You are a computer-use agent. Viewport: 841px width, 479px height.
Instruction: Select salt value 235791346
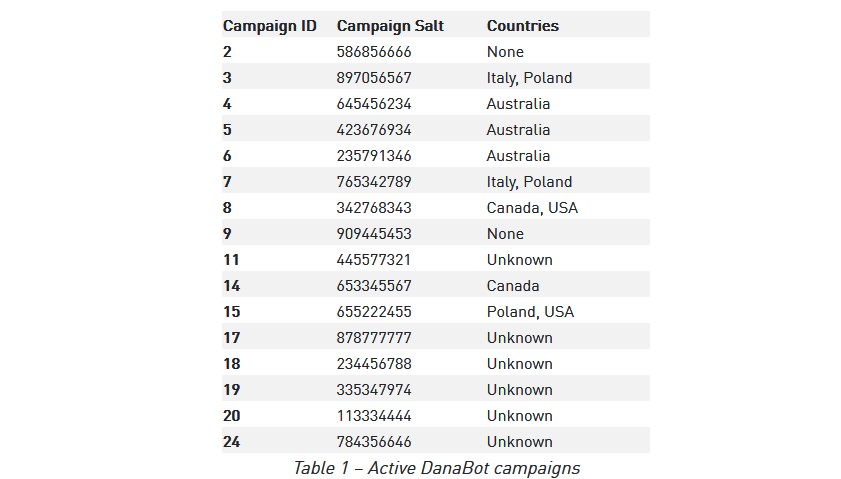[x=374, y=156]
